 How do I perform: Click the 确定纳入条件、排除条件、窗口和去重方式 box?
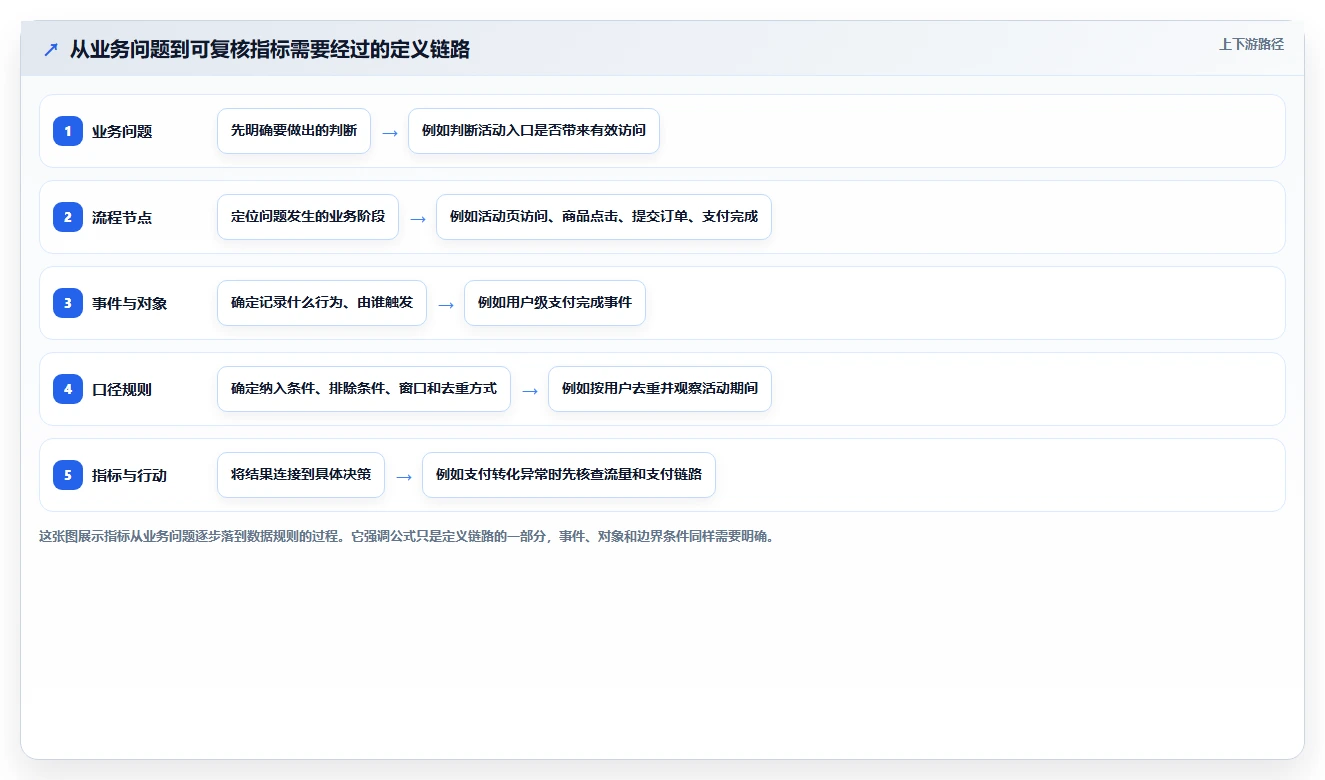[364, 389]
